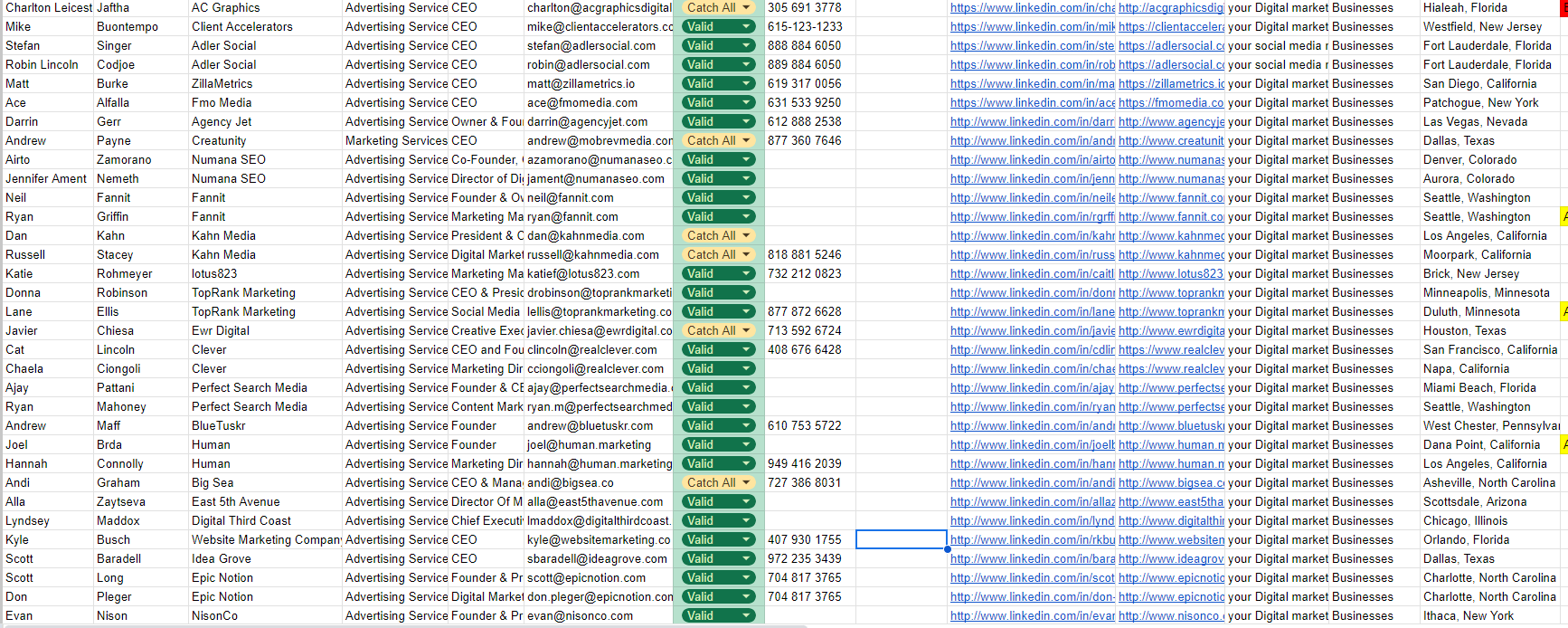The width and height of the screenshot is (1568, 628).
Task: Open the east5thavenue website link
Action: (x=1172, y=501)
